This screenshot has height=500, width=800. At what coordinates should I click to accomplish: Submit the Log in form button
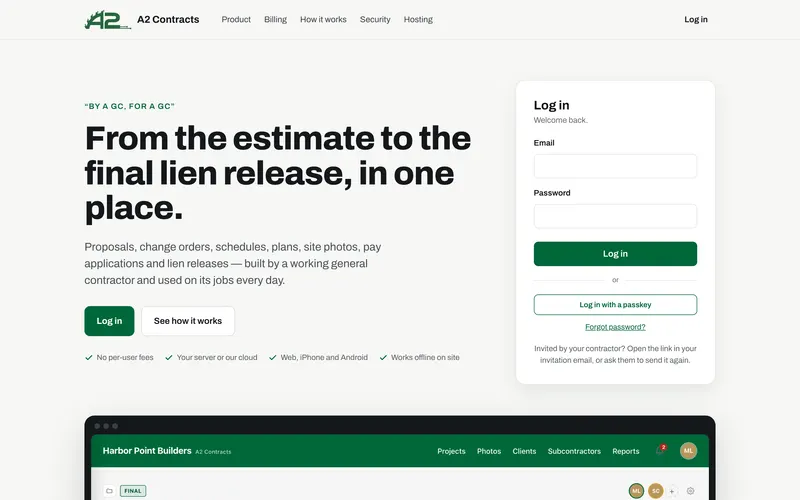(x=615, y=254)
